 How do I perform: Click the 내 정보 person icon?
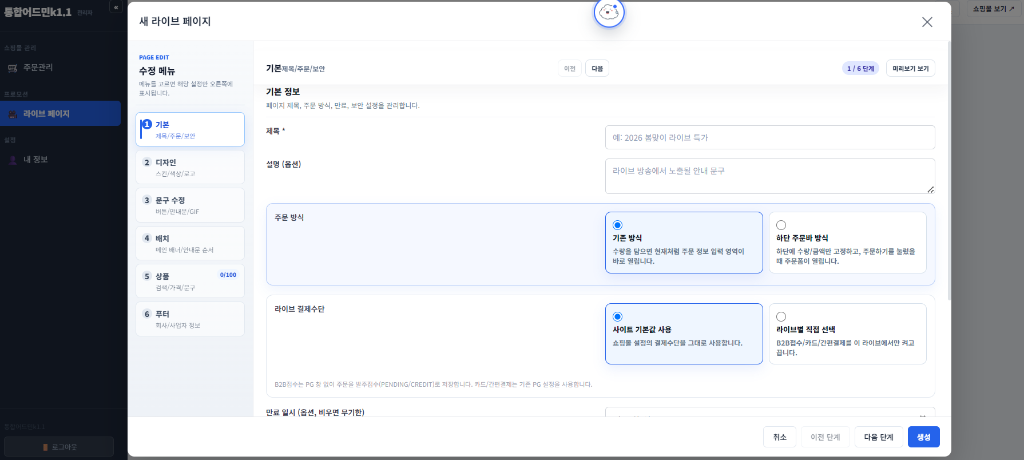(12, 159)
